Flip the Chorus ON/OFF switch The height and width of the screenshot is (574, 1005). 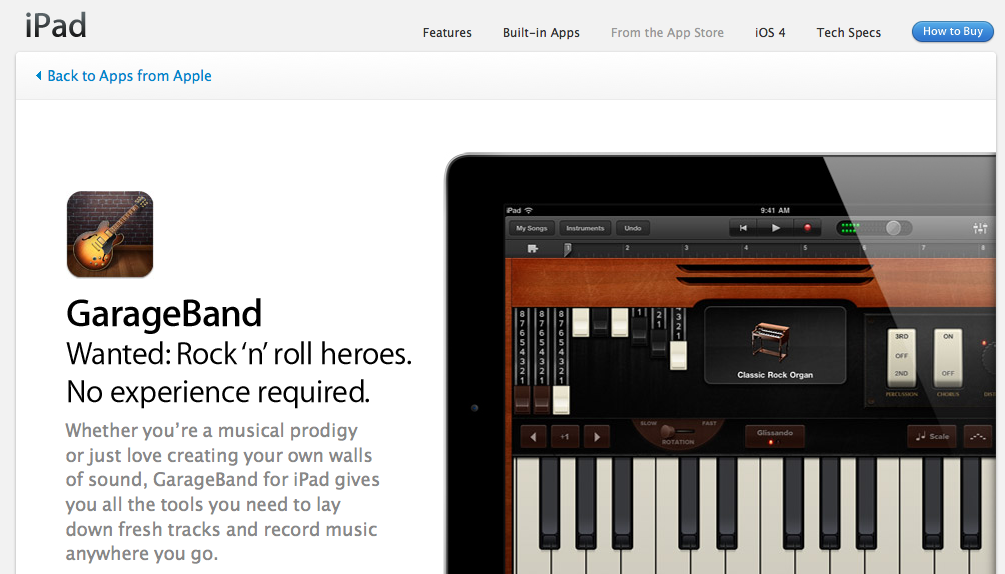click(948, 355)
